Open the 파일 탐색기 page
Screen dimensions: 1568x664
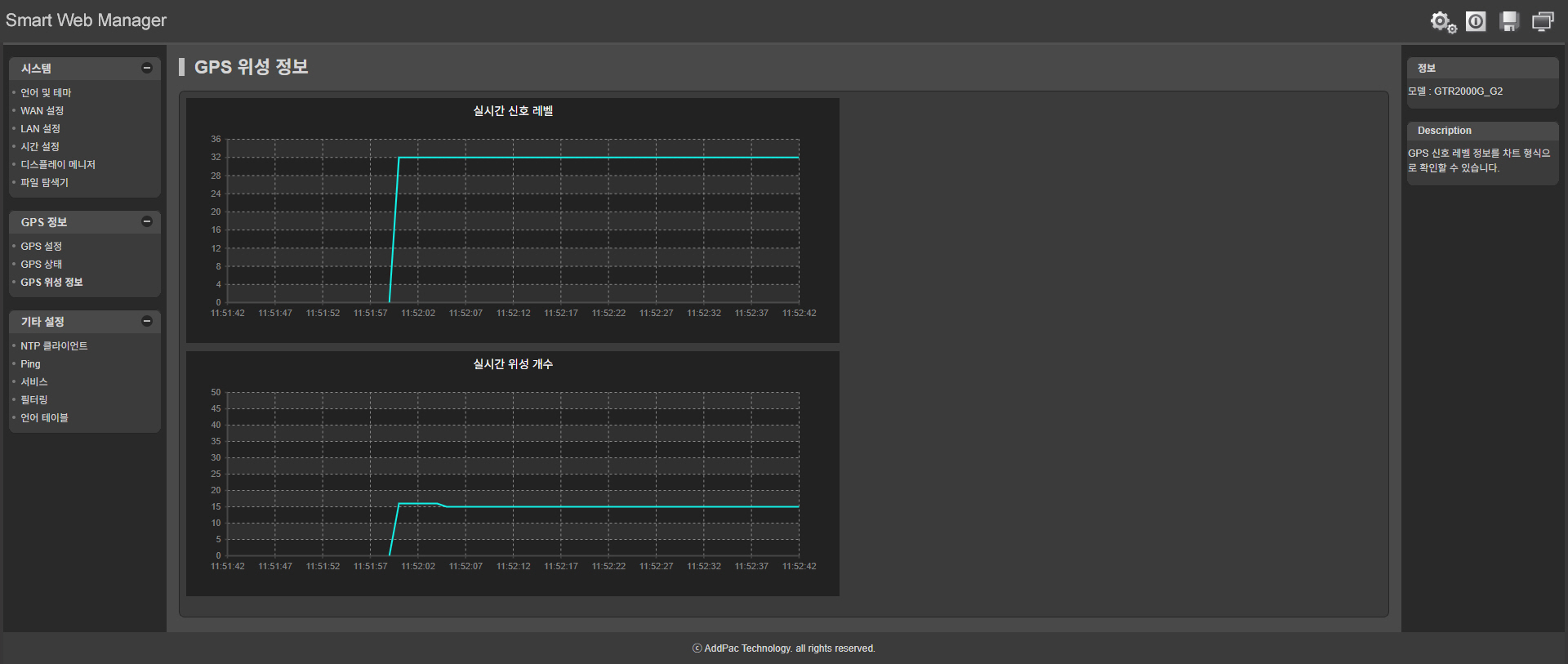[x=44, y=183]
